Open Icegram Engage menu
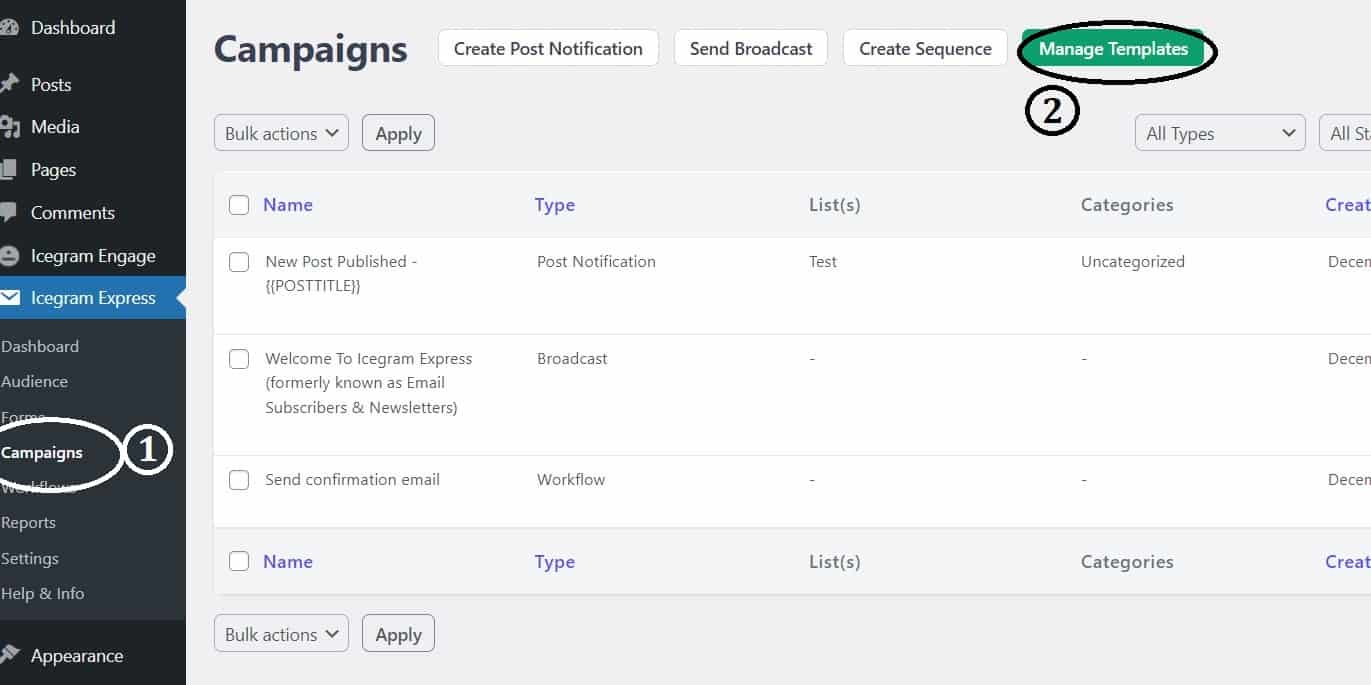 pos(93,256)
